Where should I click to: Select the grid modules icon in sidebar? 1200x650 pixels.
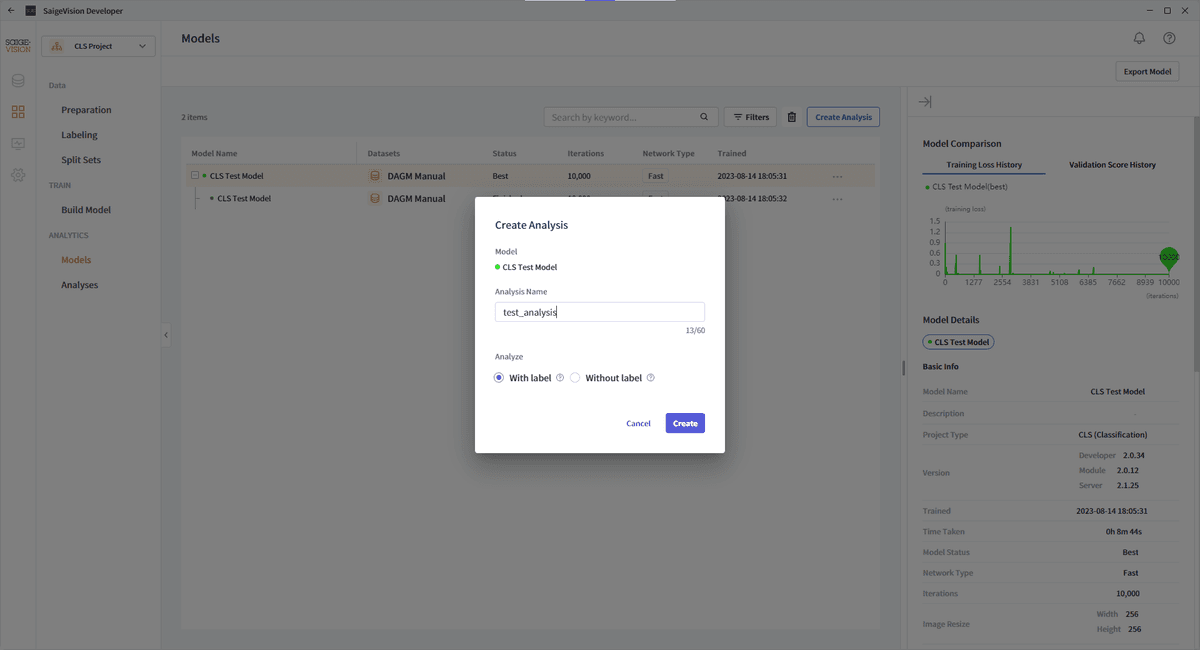[x=18, y=112]
